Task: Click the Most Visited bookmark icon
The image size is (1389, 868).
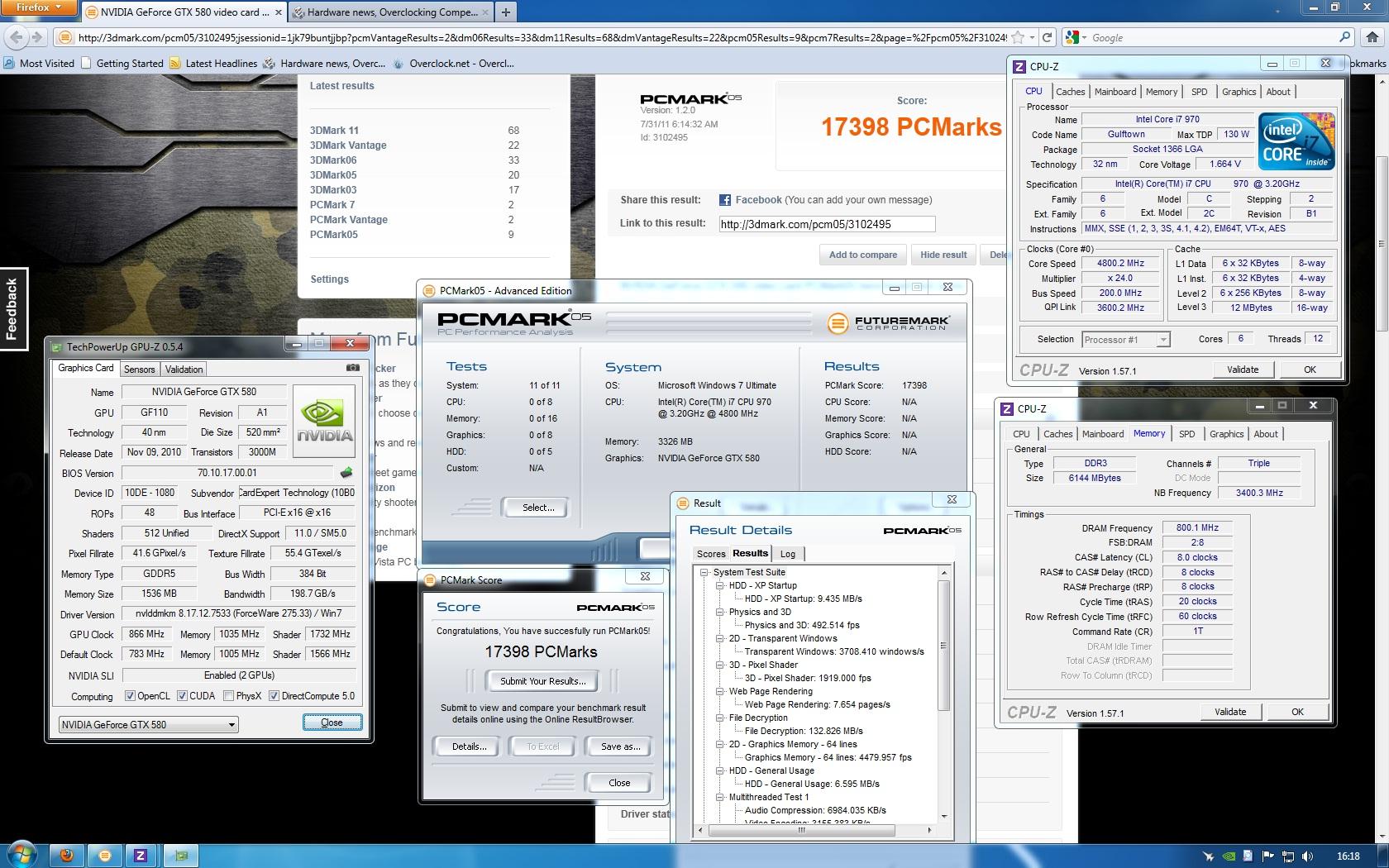Action: (x=9, y=64)
